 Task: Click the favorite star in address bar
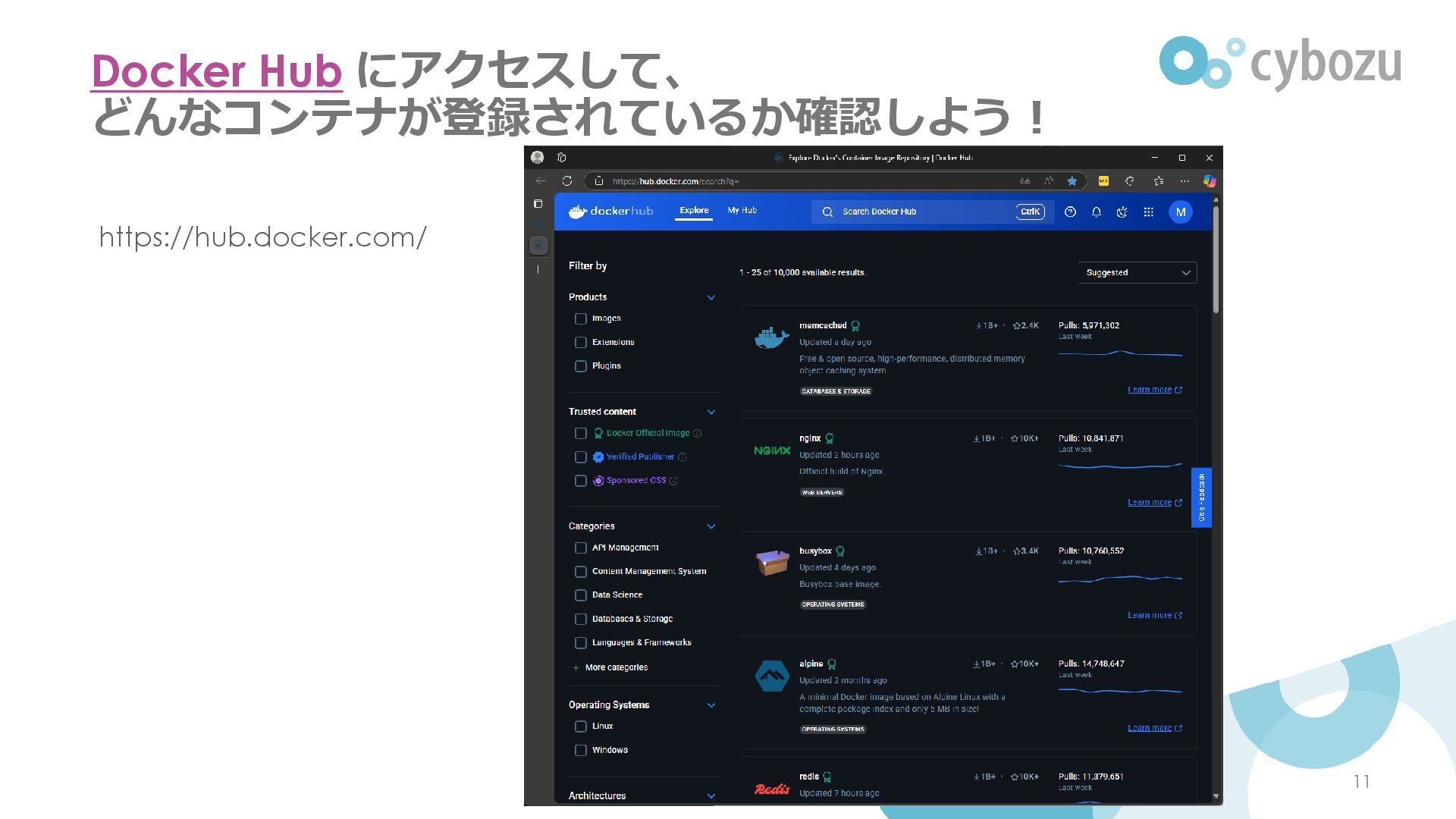tap(1072, 181)
